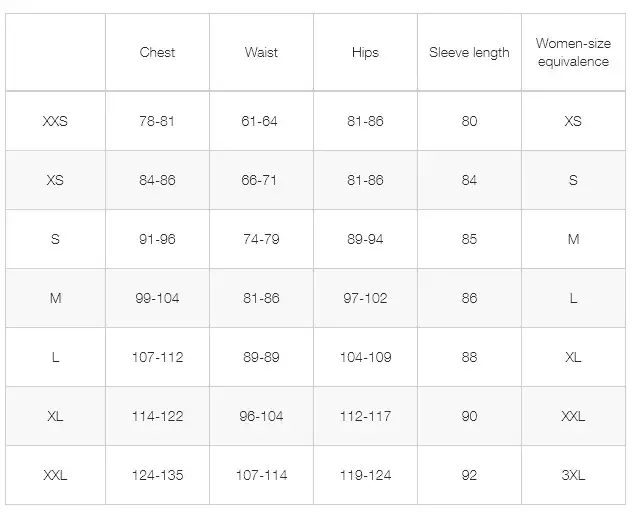Image resolution: width=632 pixels, height=521 pixels.
Task: Click the Hips column header
Action: pos(365,52)
